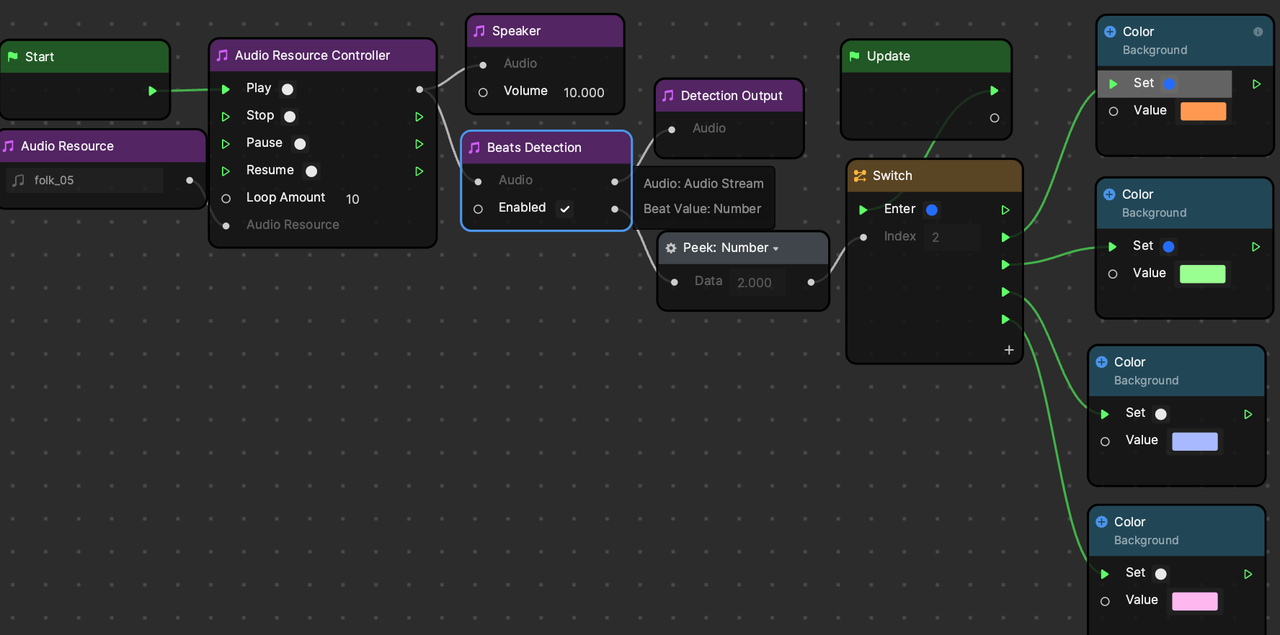Click the Detection Output music note icon
This screenshot has height=635, width=1280.
click(x=668, y=96)
